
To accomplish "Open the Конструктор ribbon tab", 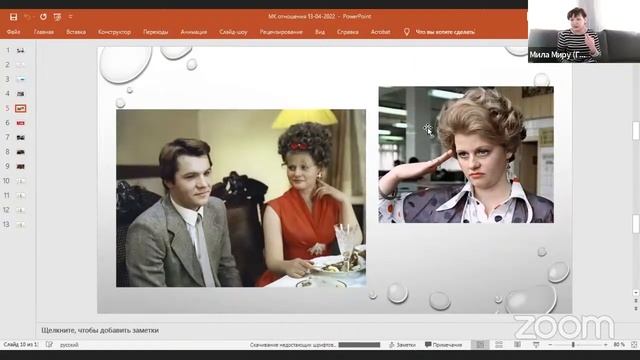I will 114,32.
